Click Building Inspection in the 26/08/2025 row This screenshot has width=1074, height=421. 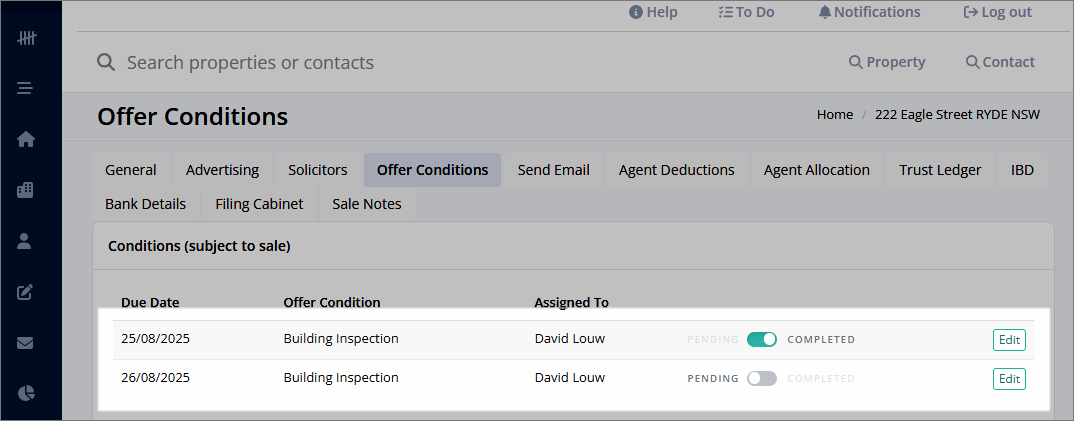341,377
